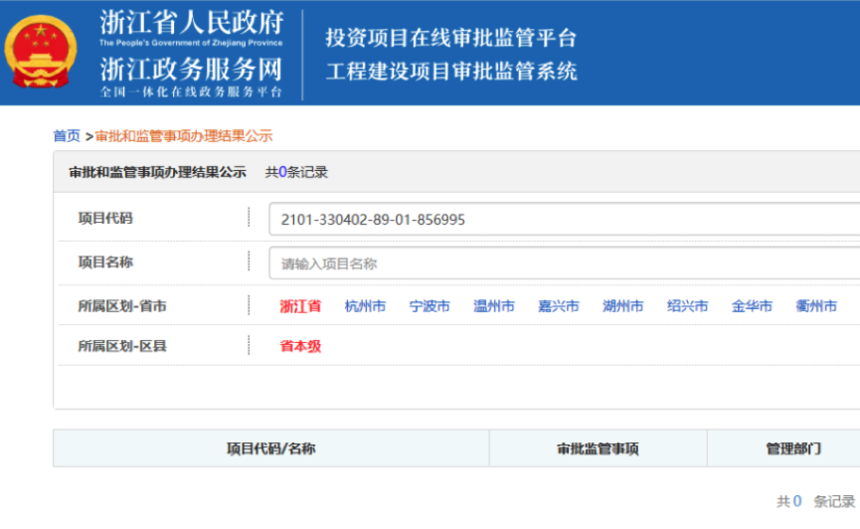Image resolution: width=860 pixels, height=529 pixels.
Task: Open the 首页 breadcrumb link
Action: pyautogui.click(x=66, y=136)
